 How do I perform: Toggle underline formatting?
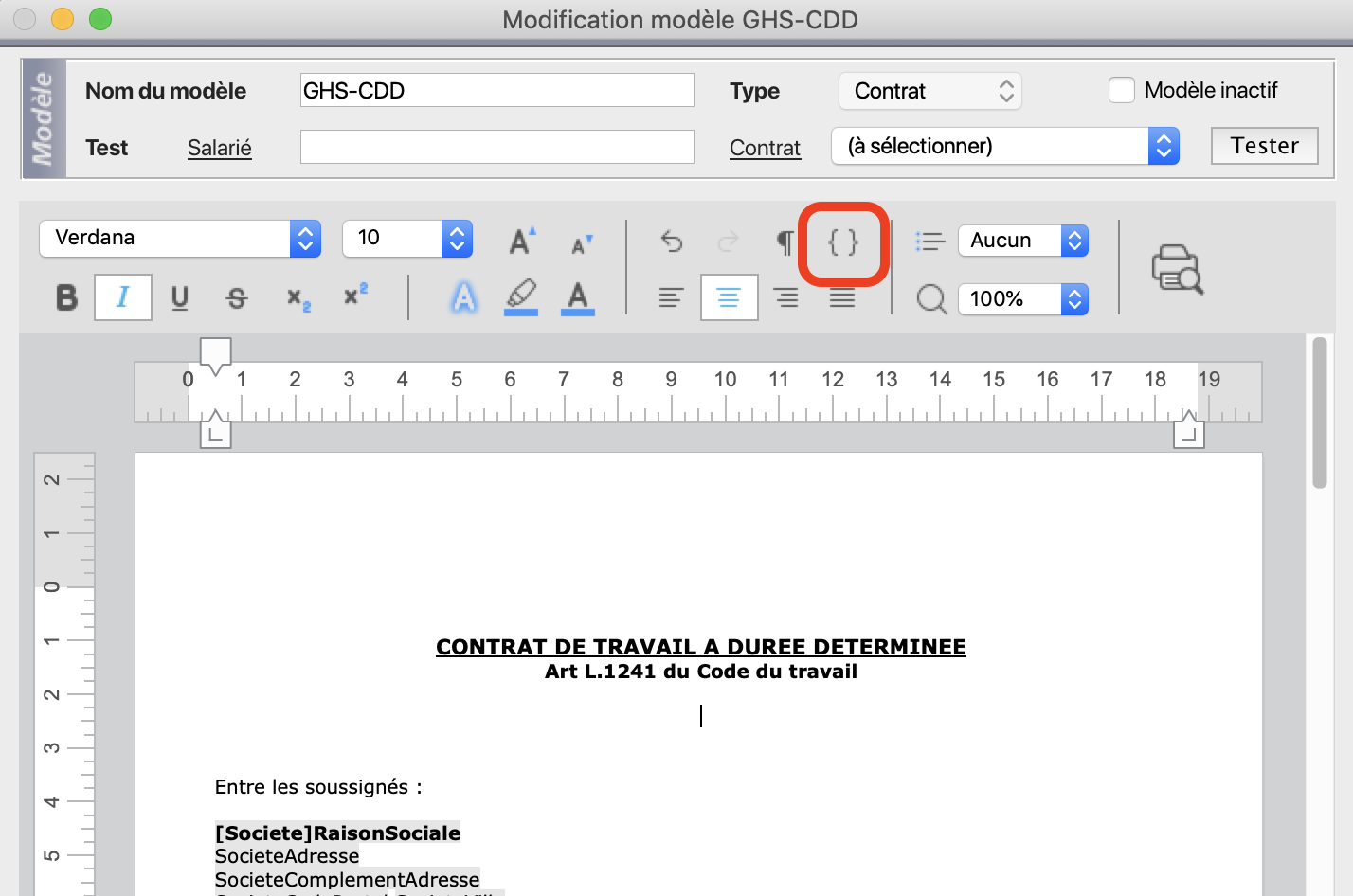coord(180,298)
